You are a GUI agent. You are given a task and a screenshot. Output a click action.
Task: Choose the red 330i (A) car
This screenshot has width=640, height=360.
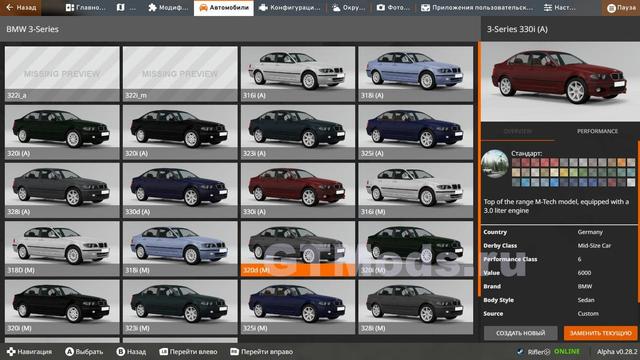click(298, 191)
